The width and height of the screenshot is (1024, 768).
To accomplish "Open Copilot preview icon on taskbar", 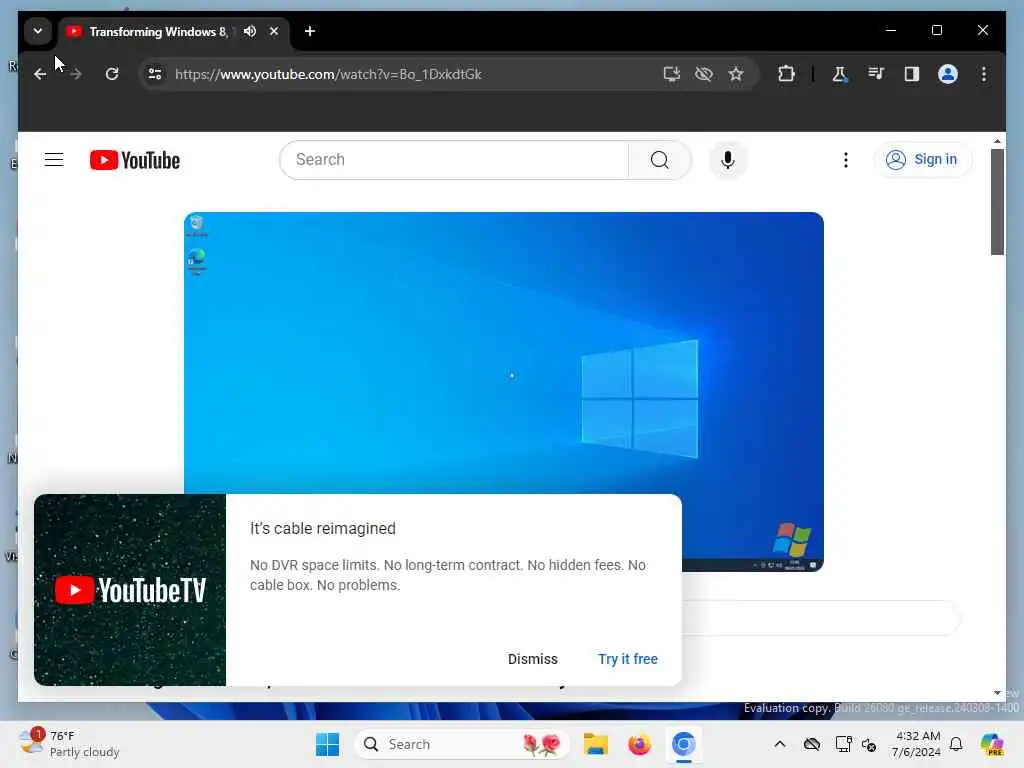I will click(x=992, y=744).
